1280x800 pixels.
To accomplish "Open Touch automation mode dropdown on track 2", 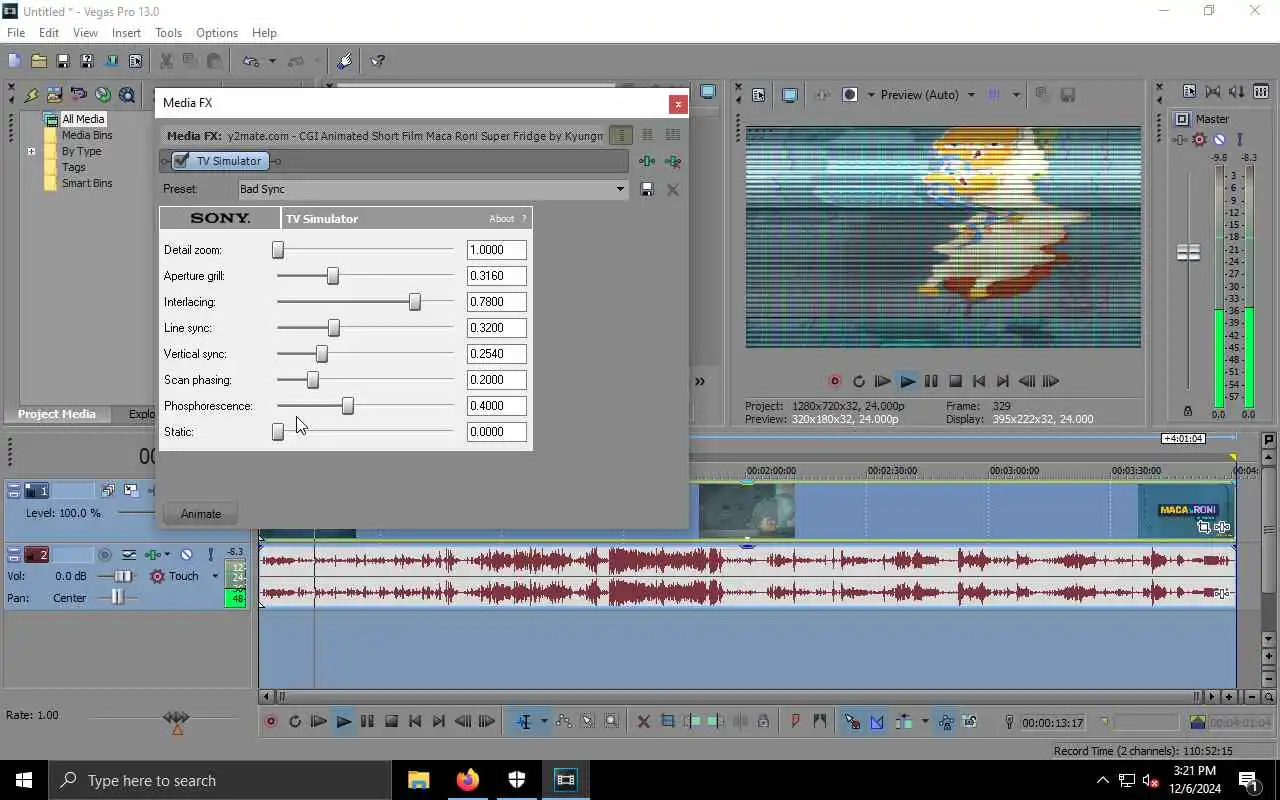I will coord(214,576).
